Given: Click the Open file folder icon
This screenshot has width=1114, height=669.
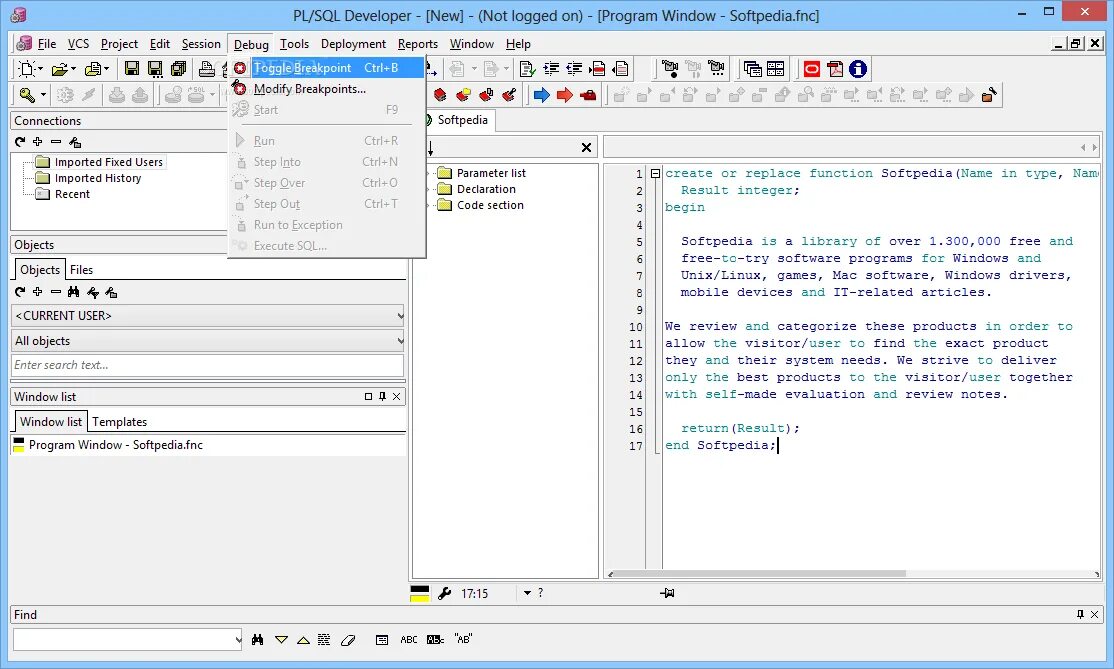Looking at the screenshot, I should (x=60, y=69).
